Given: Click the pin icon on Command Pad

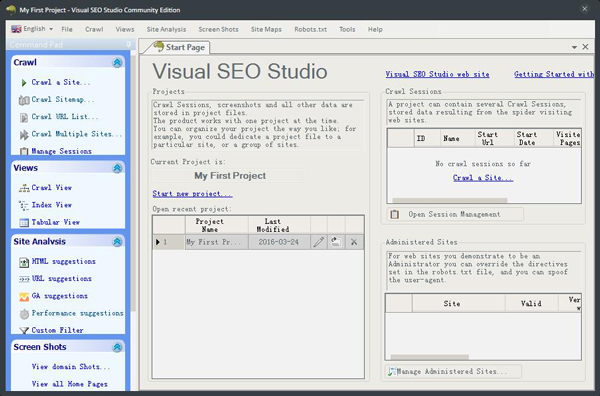Looking at the screenshot, I should [x=128, y=44].
